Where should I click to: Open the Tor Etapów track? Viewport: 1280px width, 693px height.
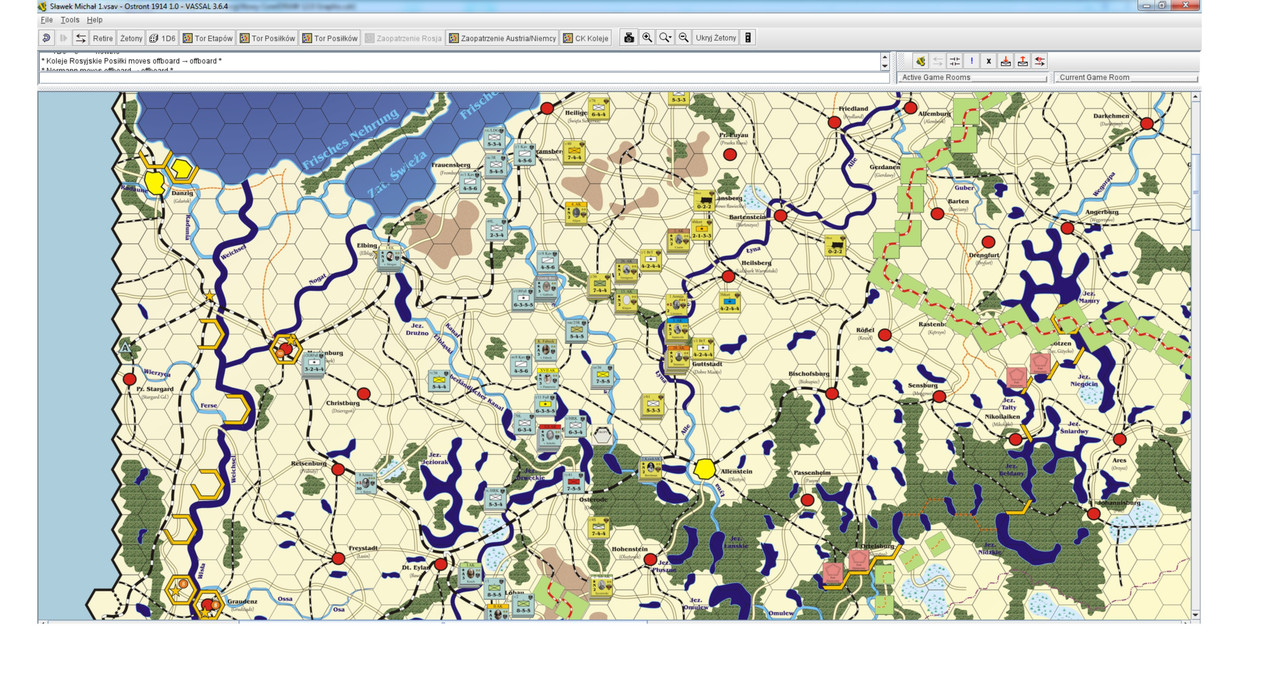208,38
